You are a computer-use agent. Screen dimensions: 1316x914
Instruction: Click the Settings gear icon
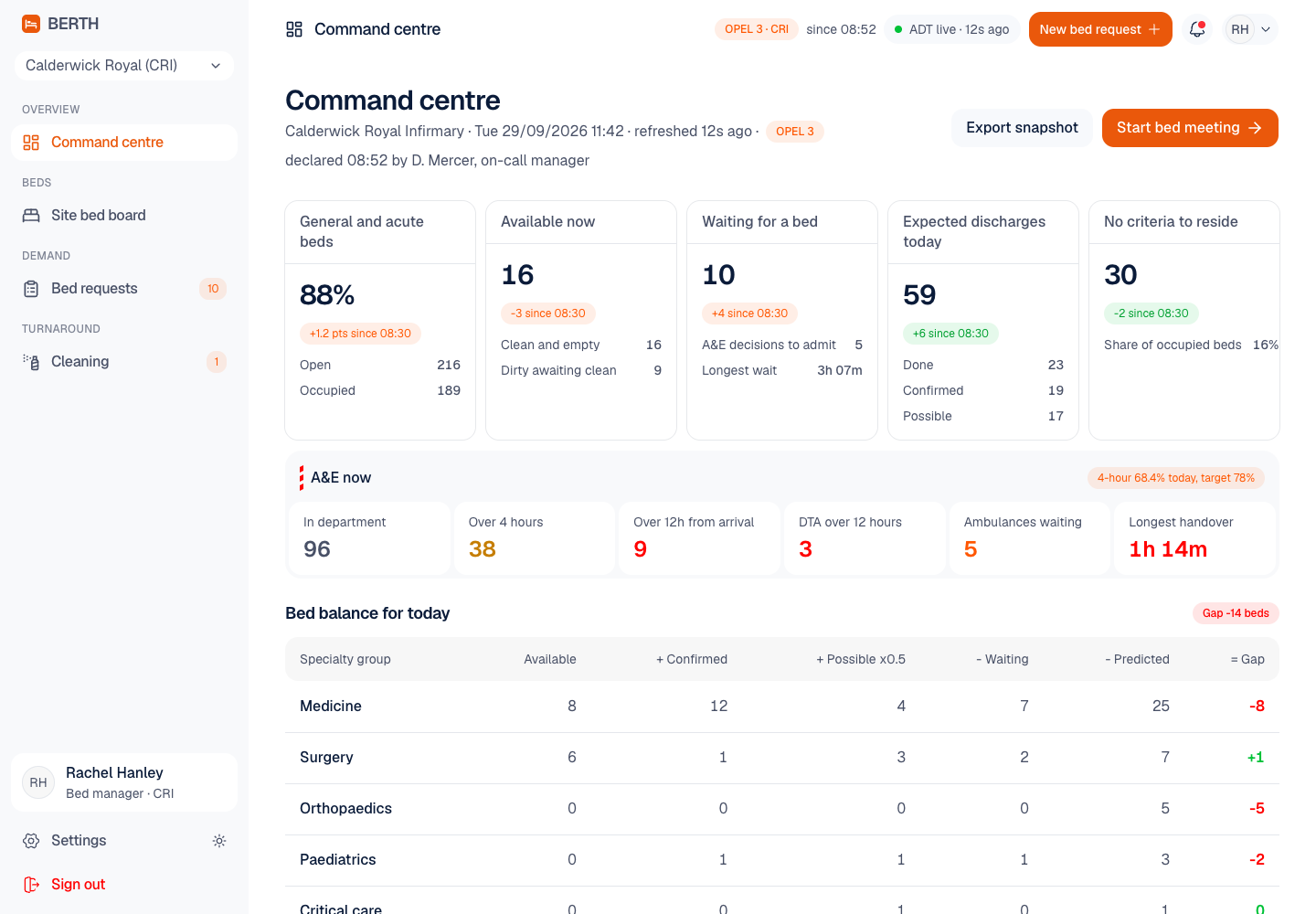[31, 841]
